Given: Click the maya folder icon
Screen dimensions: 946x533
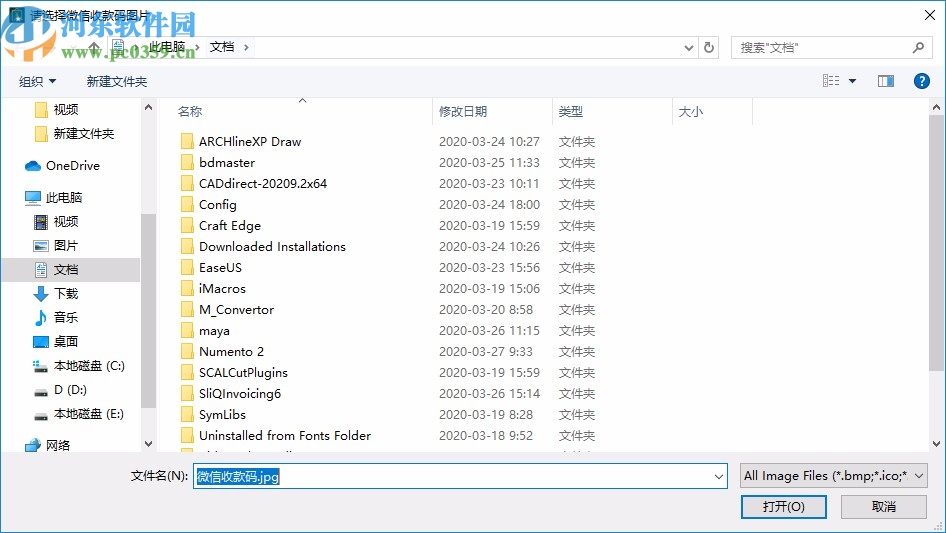Looking at the screenshot, I should [x=188, y=331].
